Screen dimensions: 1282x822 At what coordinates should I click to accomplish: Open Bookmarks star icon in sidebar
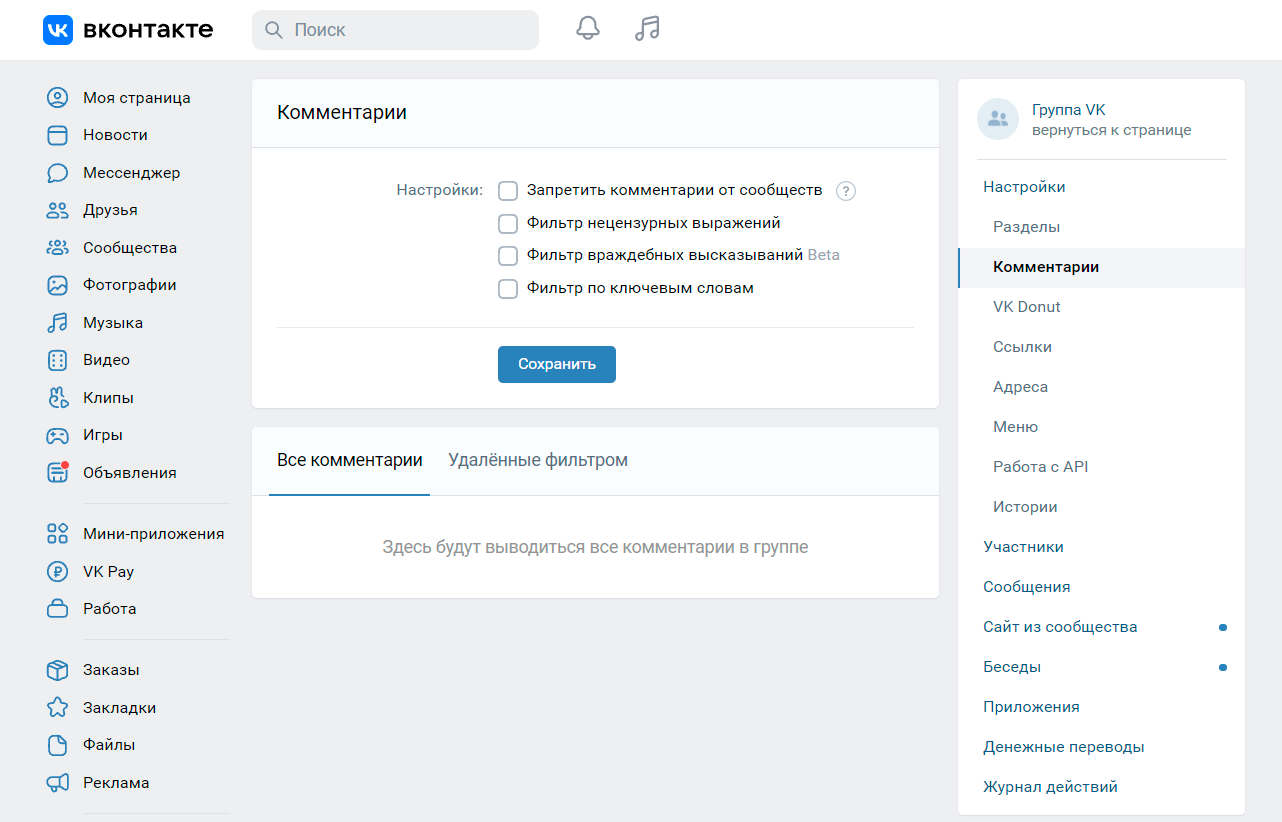point(58,708)
